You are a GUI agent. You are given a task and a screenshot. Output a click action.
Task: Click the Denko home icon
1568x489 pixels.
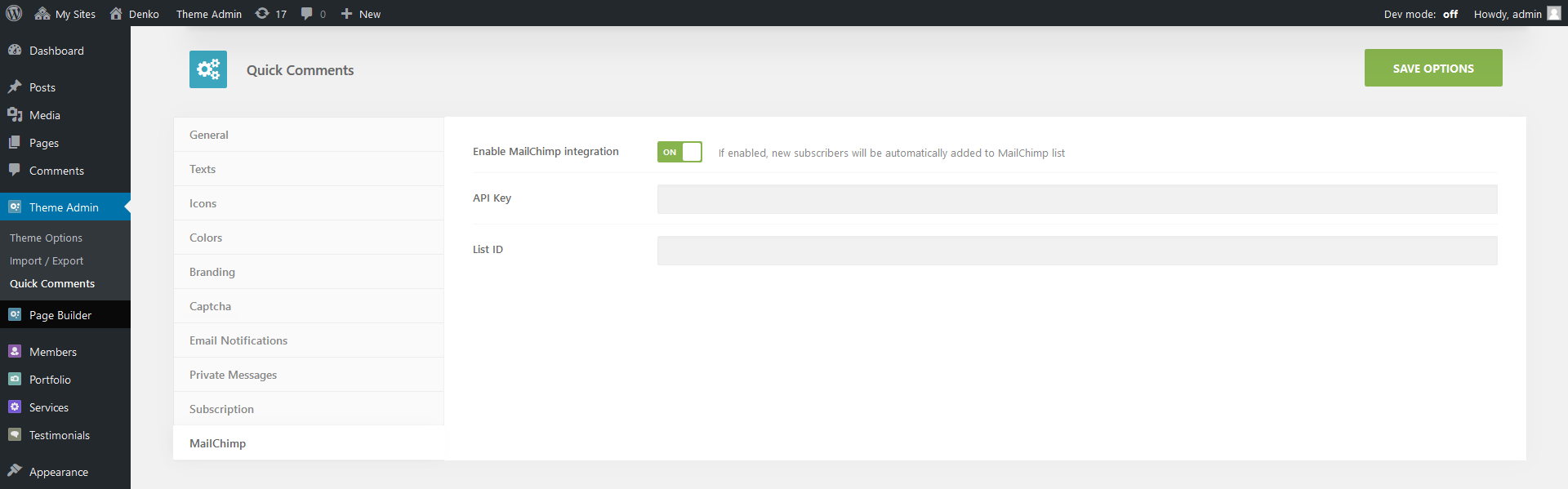tap(116, 13)
